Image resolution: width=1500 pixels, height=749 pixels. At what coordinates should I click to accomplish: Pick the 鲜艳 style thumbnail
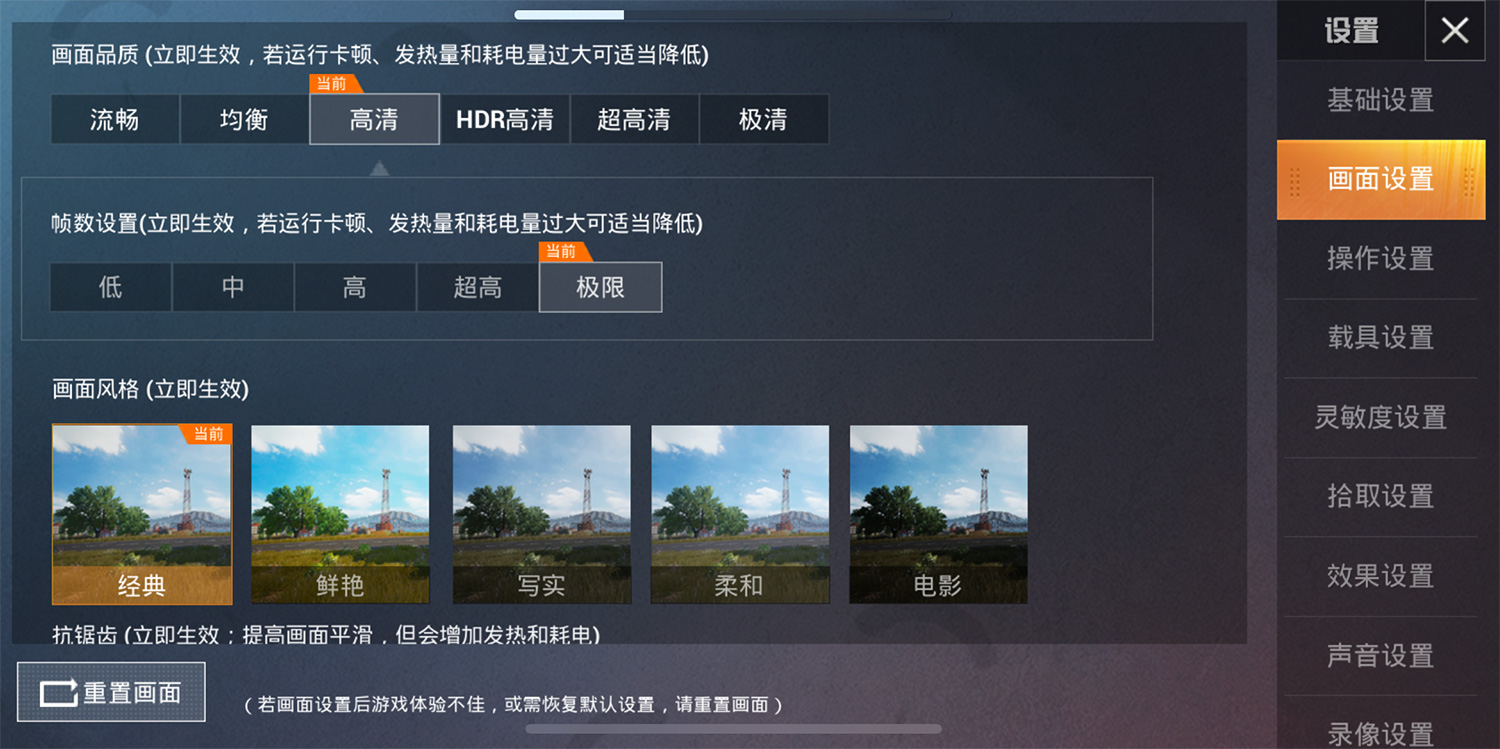340,514
